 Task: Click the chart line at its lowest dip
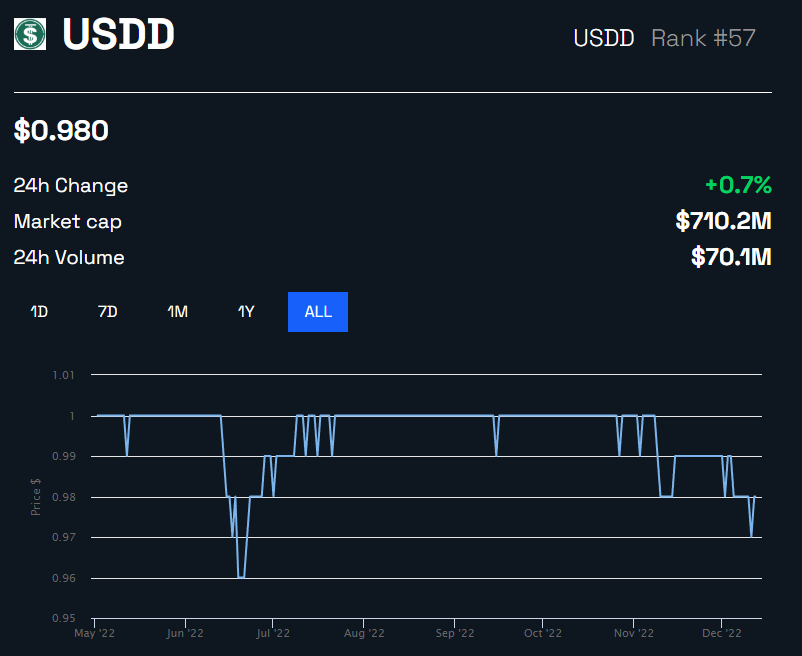(x=240, y=577)
